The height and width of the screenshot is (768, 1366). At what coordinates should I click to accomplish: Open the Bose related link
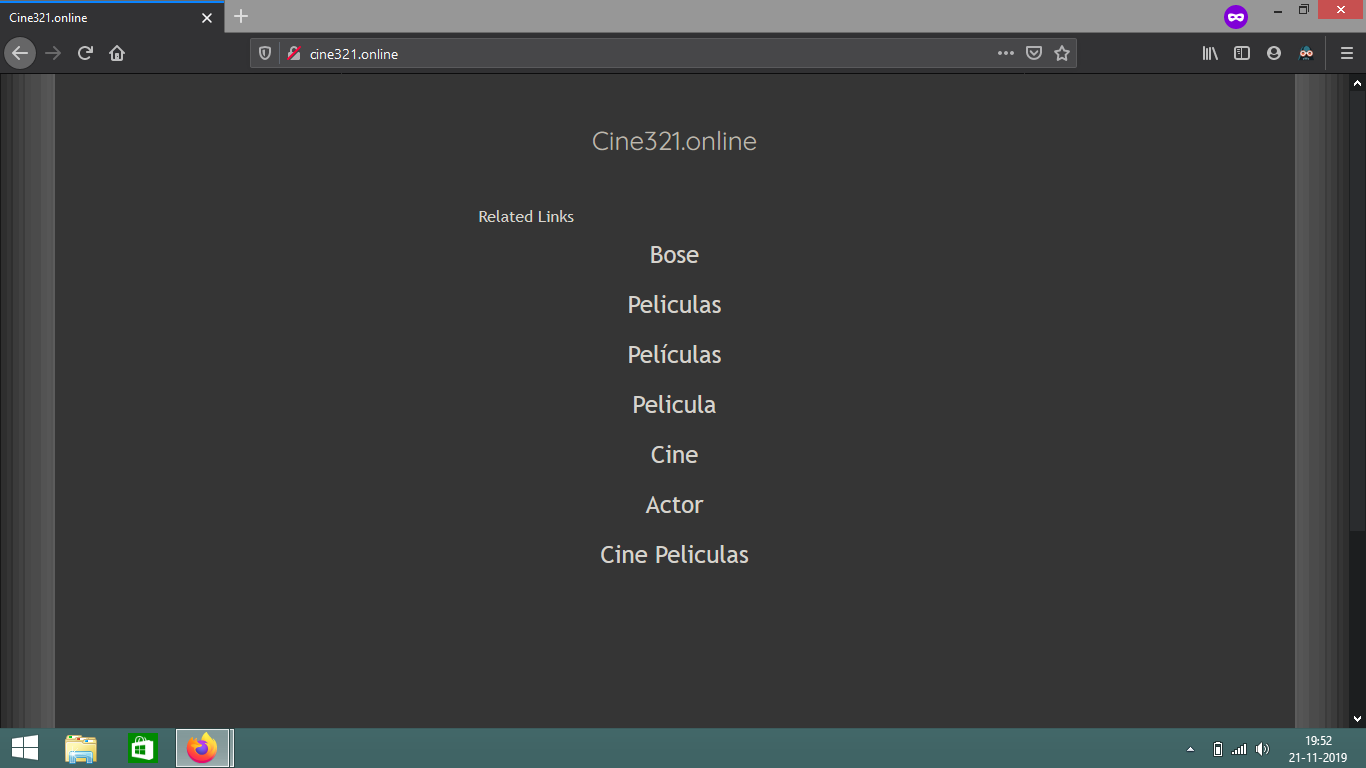click(674, 255)
